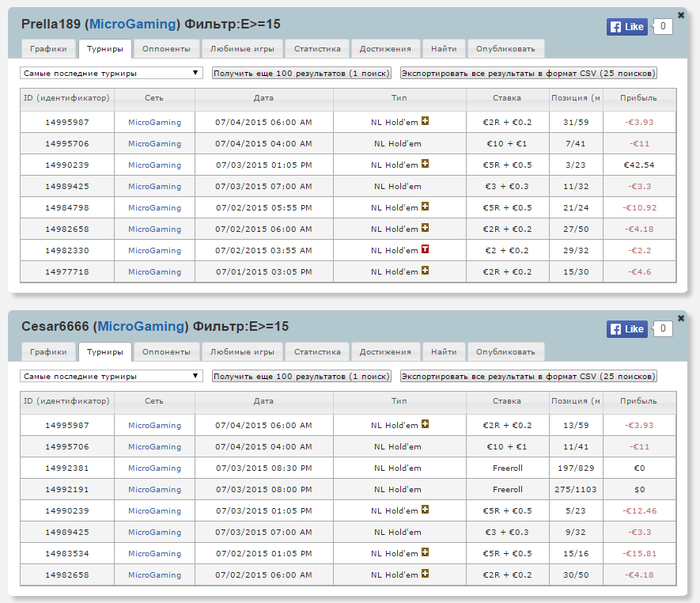Open Опубликовать tab in Cesar6666 panel
Viewport: 700px width, 603px height.
505,352
